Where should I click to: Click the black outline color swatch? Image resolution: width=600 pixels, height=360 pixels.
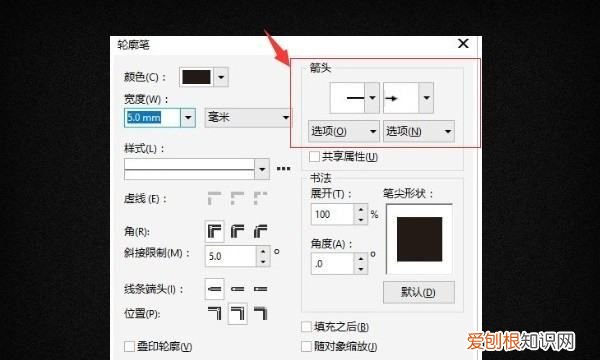point(196,77)
